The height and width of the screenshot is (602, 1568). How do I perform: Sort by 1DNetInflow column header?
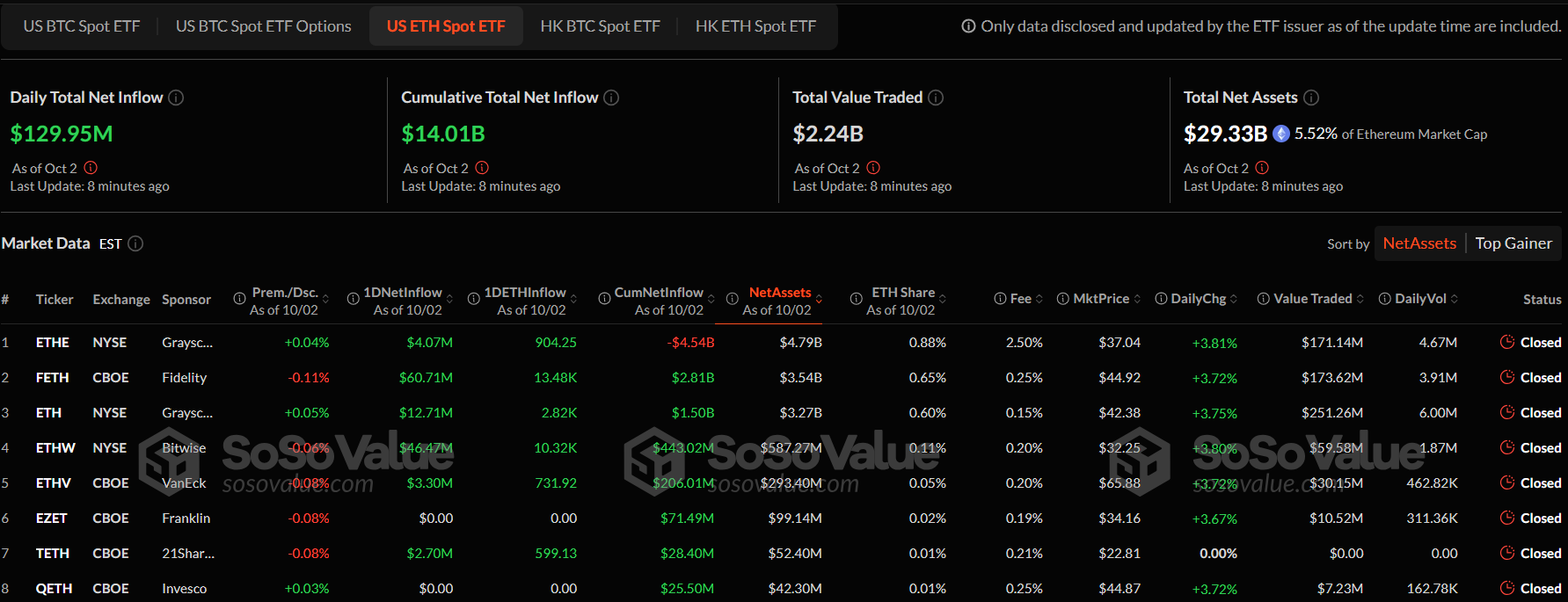(x=403, y=293)
